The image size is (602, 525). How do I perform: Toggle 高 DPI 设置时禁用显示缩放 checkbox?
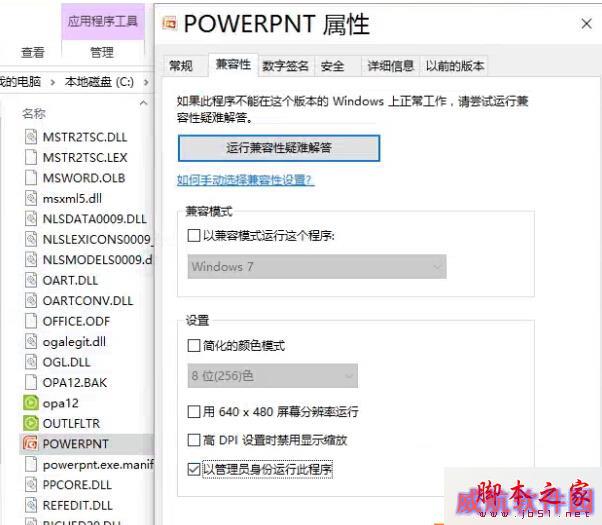pyautogui.click(x=194, y=440)
